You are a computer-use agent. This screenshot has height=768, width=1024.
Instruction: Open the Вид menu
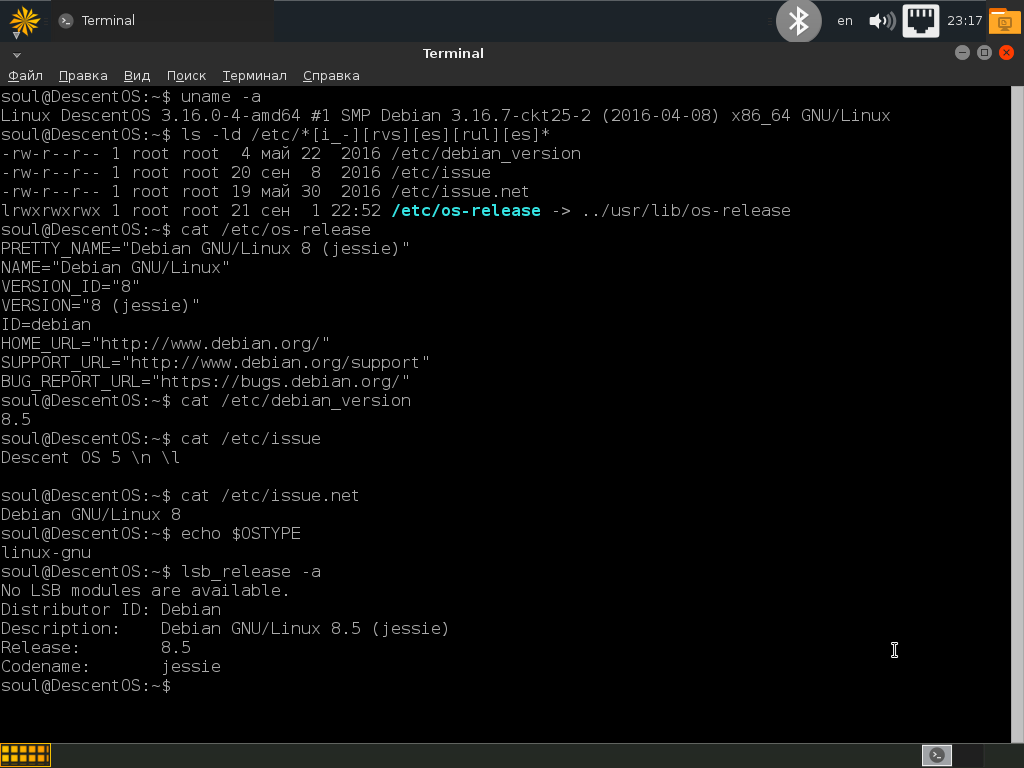click(137, 76)
